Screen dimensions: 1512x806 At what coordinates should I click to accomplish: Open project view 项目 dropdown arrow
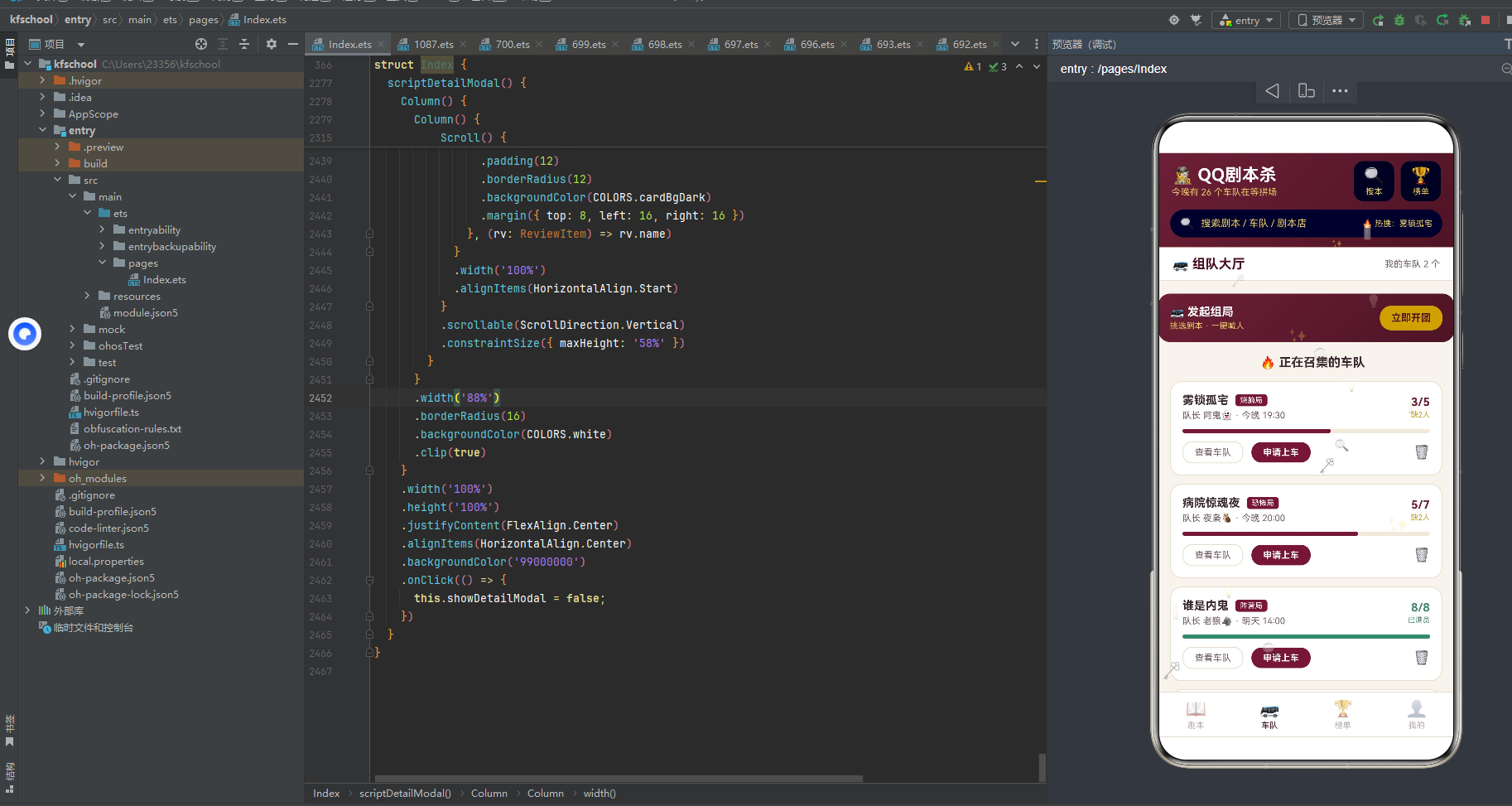click(x=81, y=45)
